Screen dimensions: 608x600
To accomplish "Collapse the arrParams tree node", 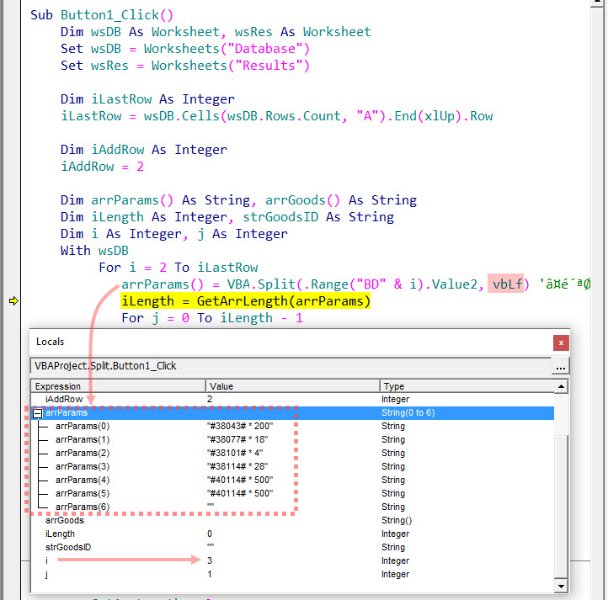I will pyautogui.click(x=38, y=412).
